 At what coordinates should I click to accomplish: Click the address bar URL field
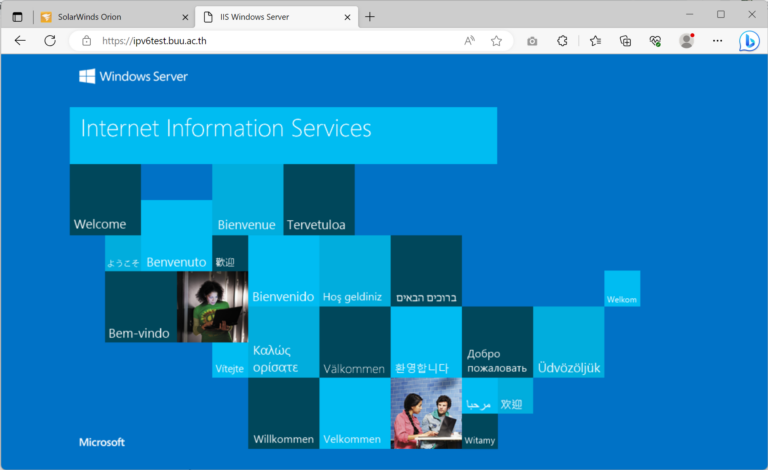pos(270,41)
